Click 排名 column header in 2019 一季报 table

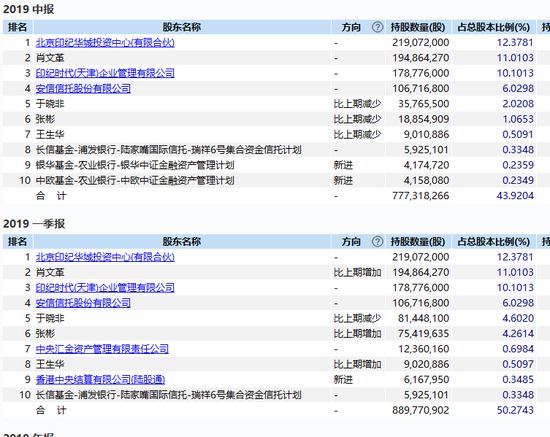(x=18, y=241)
